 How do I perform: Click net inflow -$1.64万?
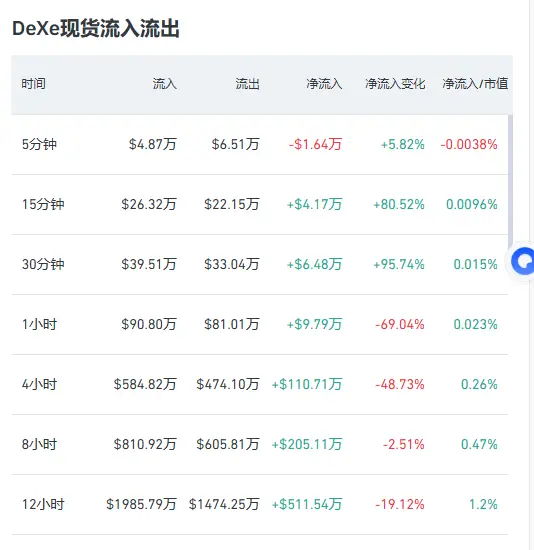pyautogui.click(x=315, y=145)
